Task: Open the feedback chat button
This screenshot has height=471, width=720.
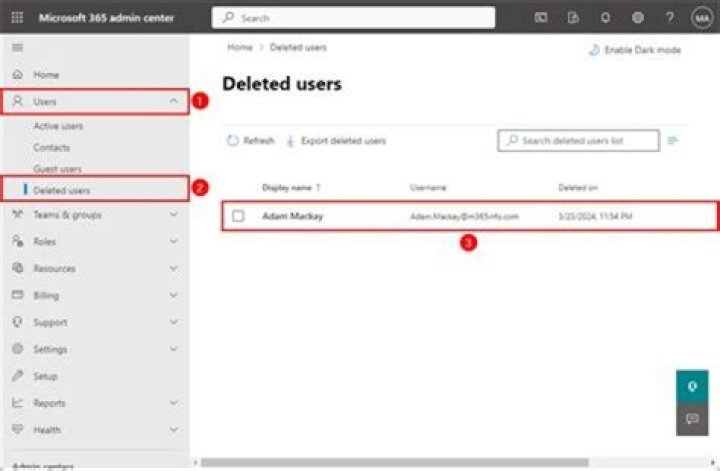Action: coord(692,419)
